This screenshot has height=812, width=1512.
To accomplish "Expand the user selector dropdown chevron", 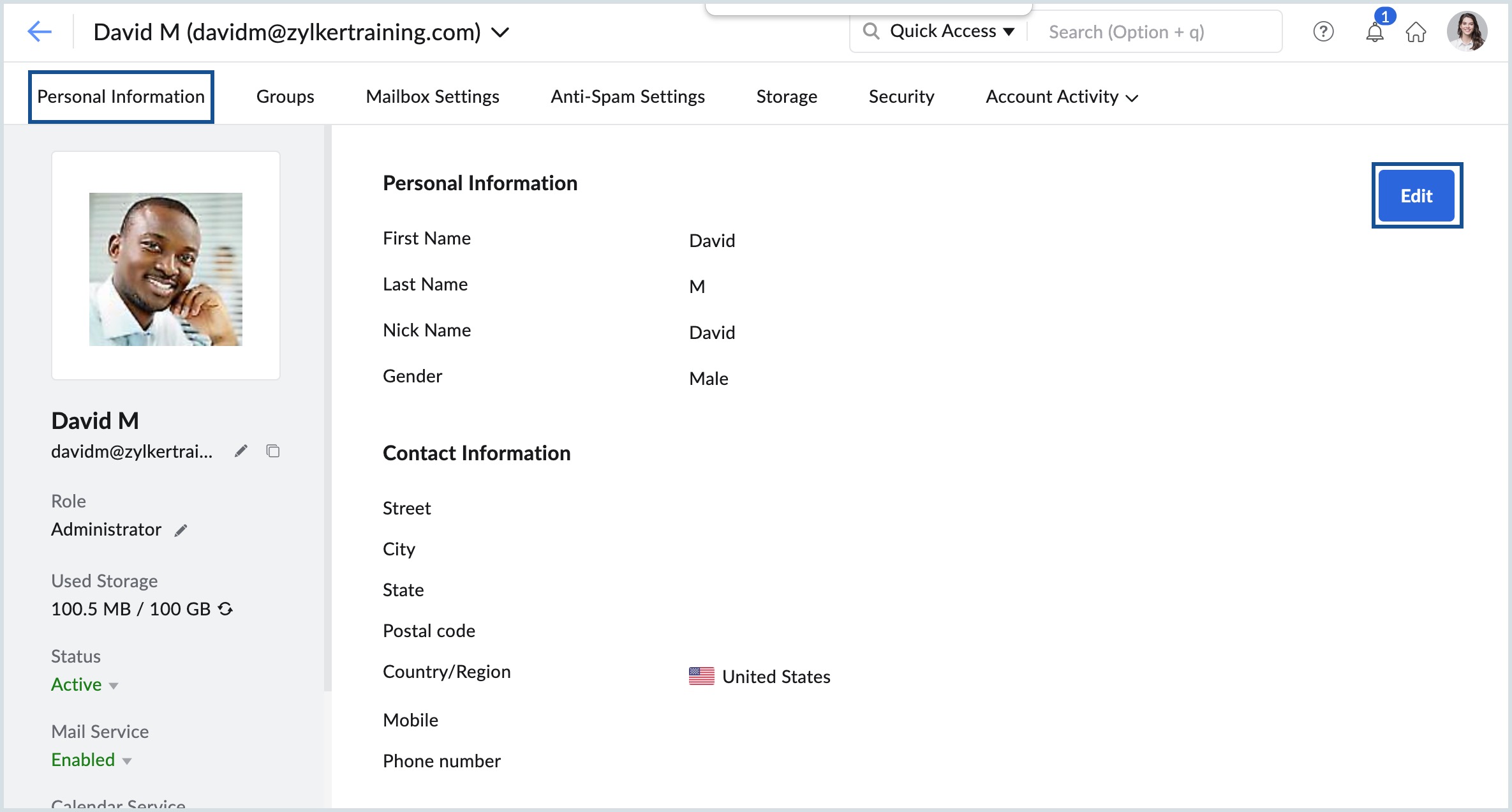I will click(501, 32).
